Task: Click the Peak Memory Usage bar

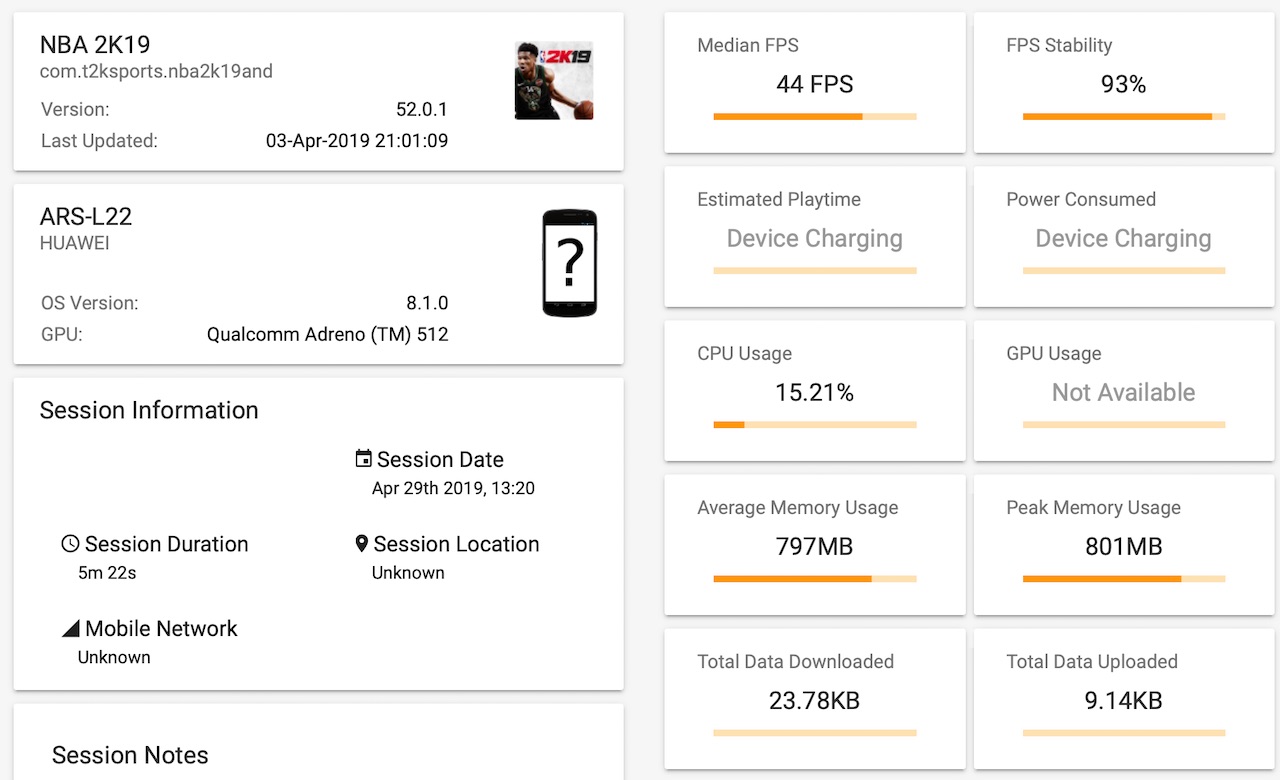Action: point(1124,579)
